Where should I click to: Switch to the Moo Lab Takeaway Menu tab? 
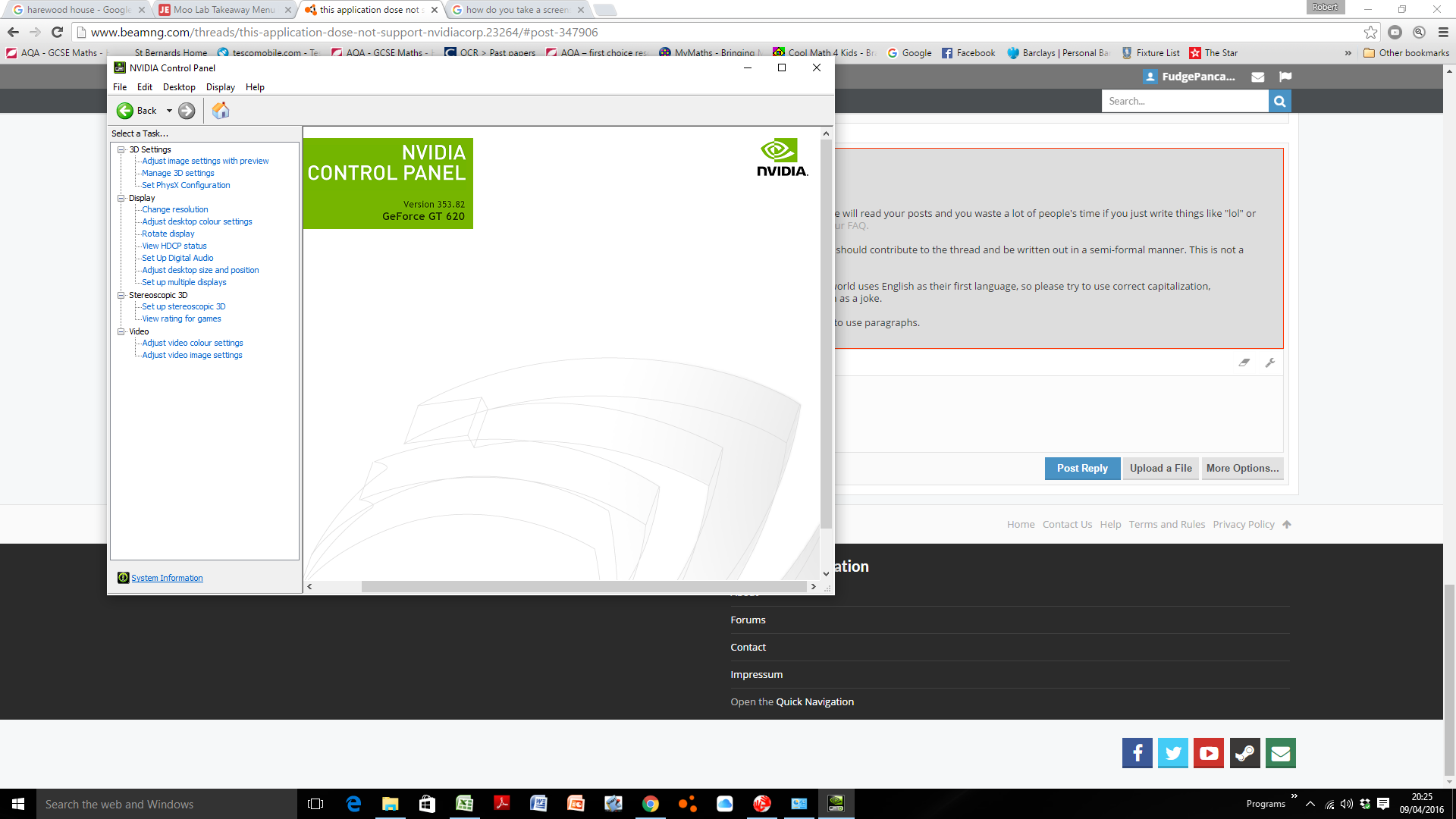(x=224, y=10)
